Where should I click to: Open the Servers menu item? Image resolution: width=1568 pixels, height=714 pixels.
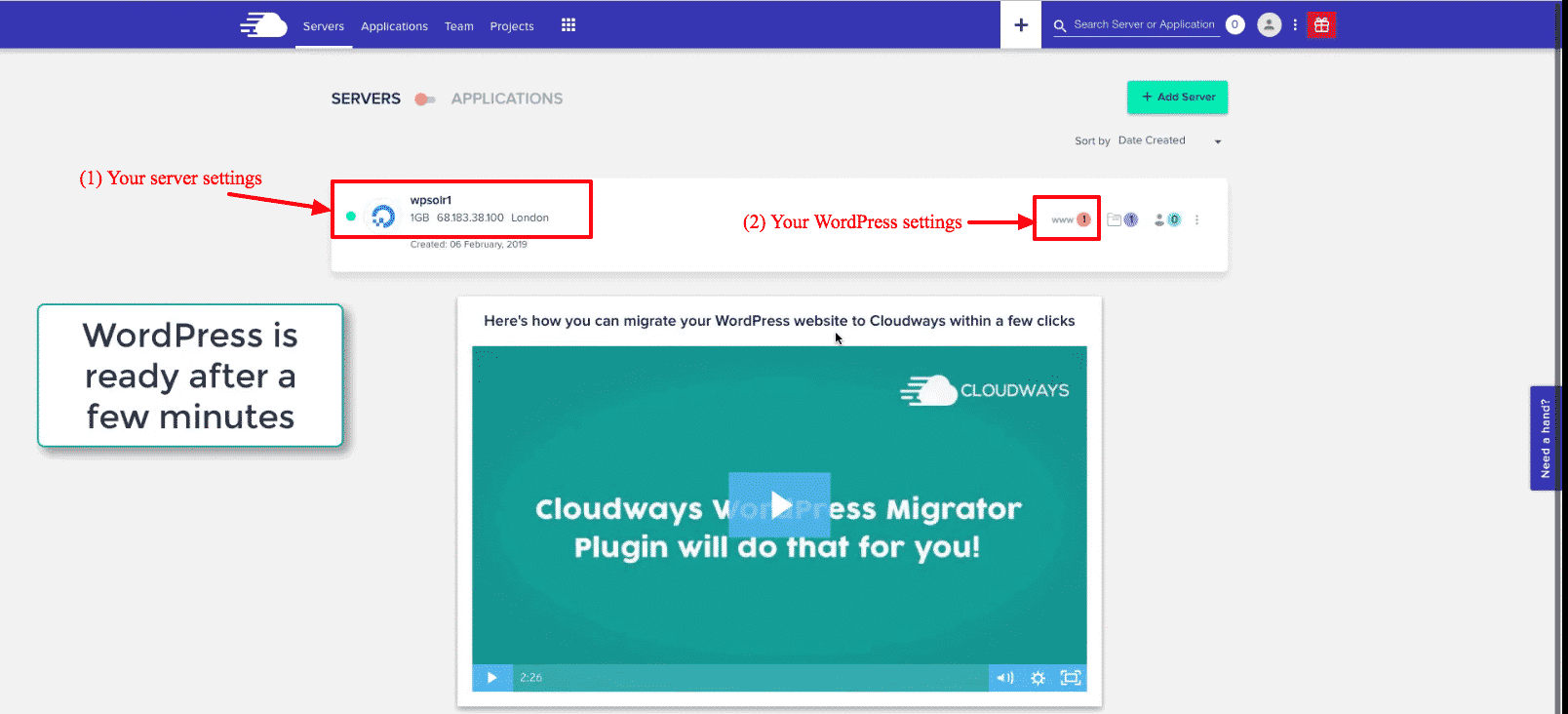point(324,26)
